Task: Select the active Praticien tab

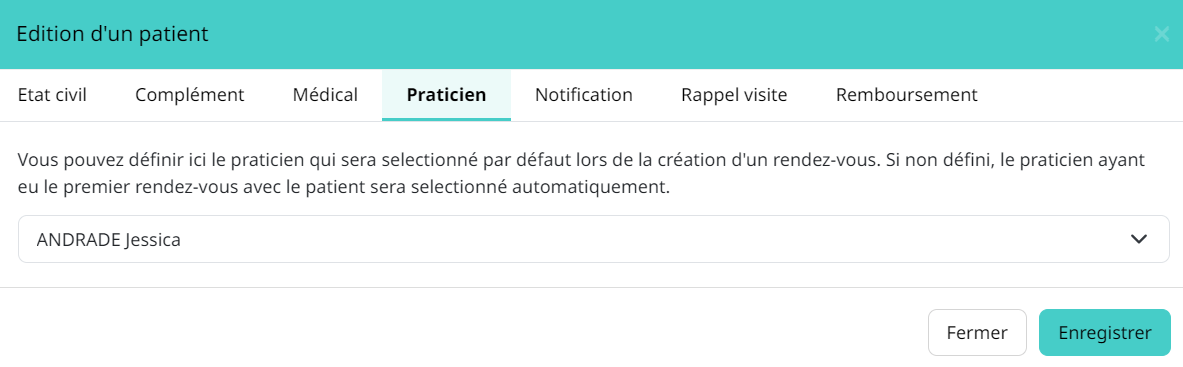Action: pos(447,95)
